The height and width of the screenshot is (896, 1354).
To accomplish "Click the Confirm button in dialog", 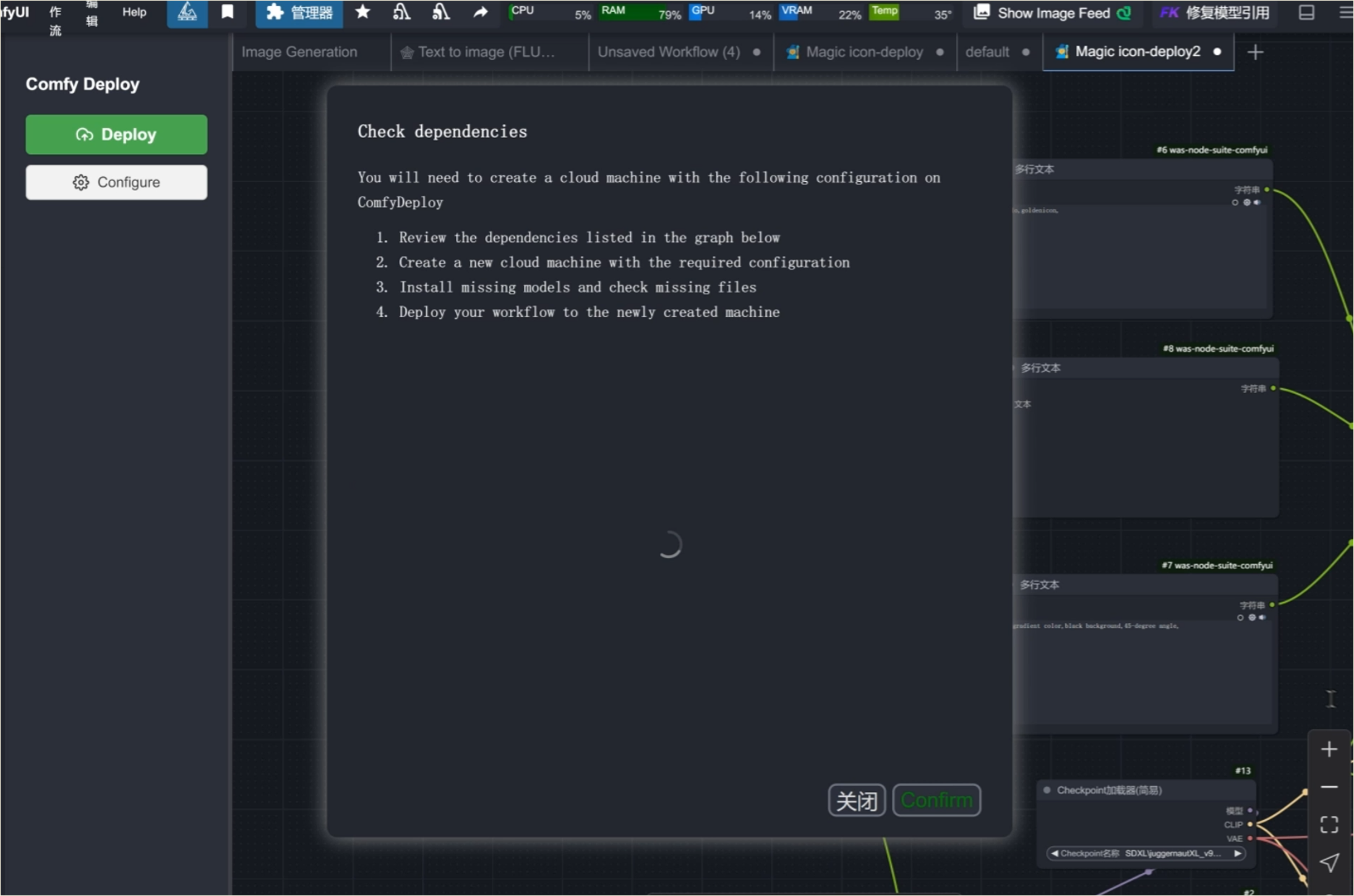I will click(x=936, y=800).
